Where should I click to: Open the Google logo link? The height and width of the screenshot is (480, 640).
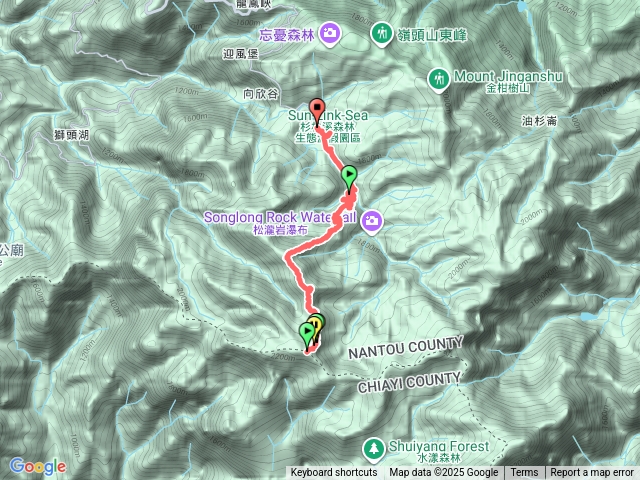click(x=38, y=466)
